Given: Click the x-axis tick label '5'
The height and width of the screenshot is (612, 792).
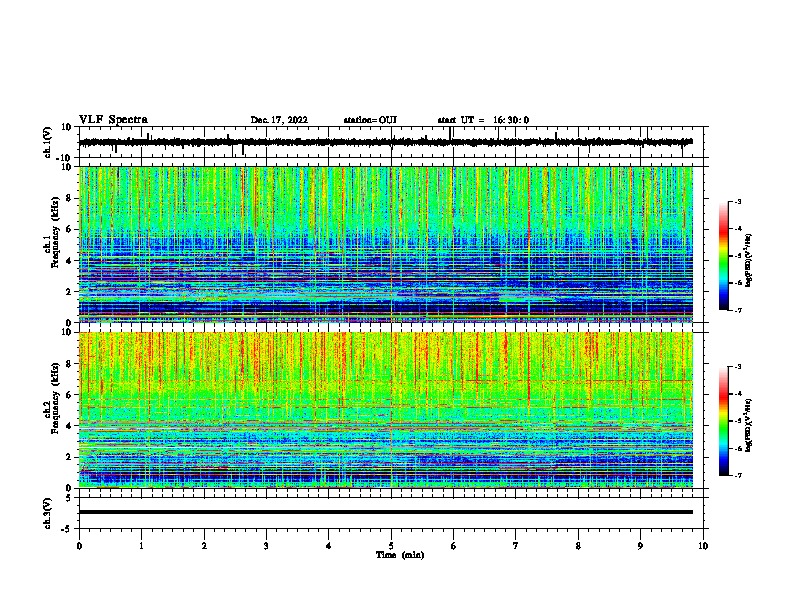Looking at the screenshot, I should [x=391, y=546].
